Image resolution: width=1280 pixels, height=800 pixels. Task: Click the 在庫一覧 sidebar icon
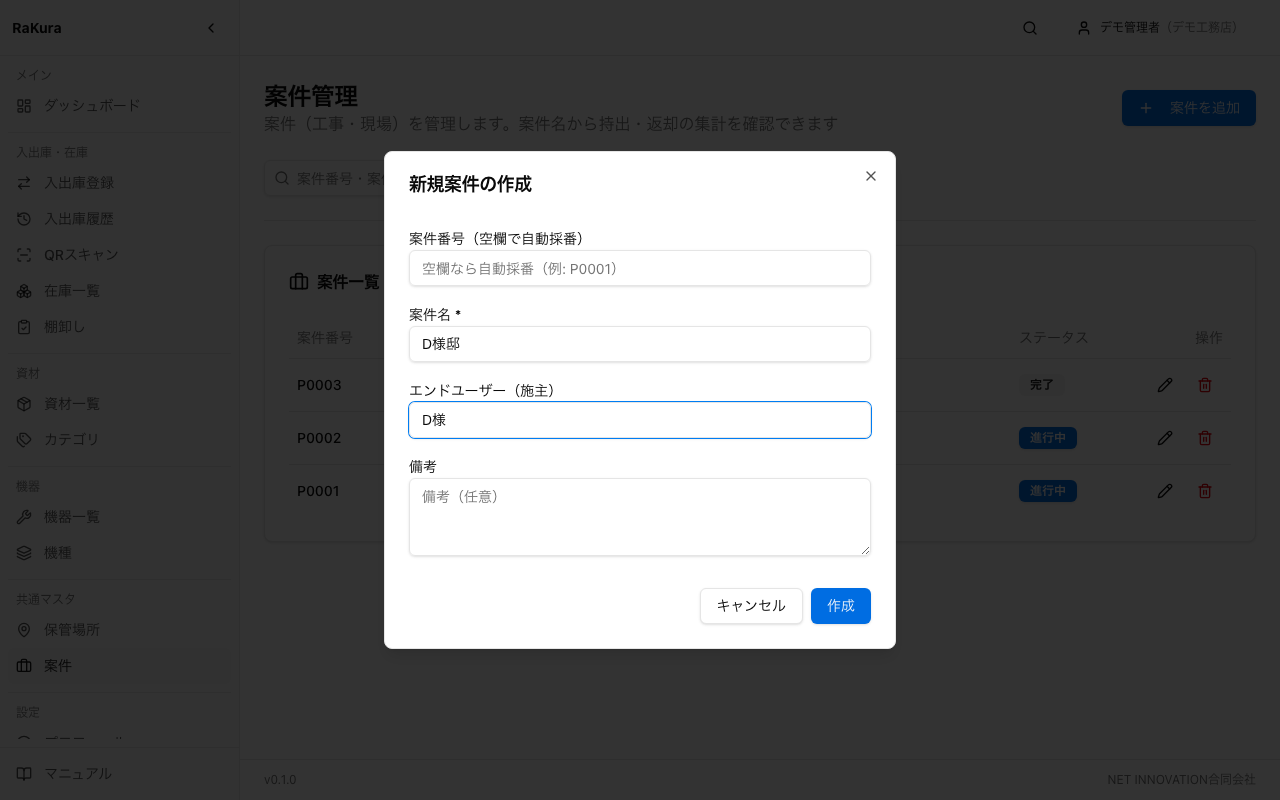pyautogui.click(x=24, y=291)
